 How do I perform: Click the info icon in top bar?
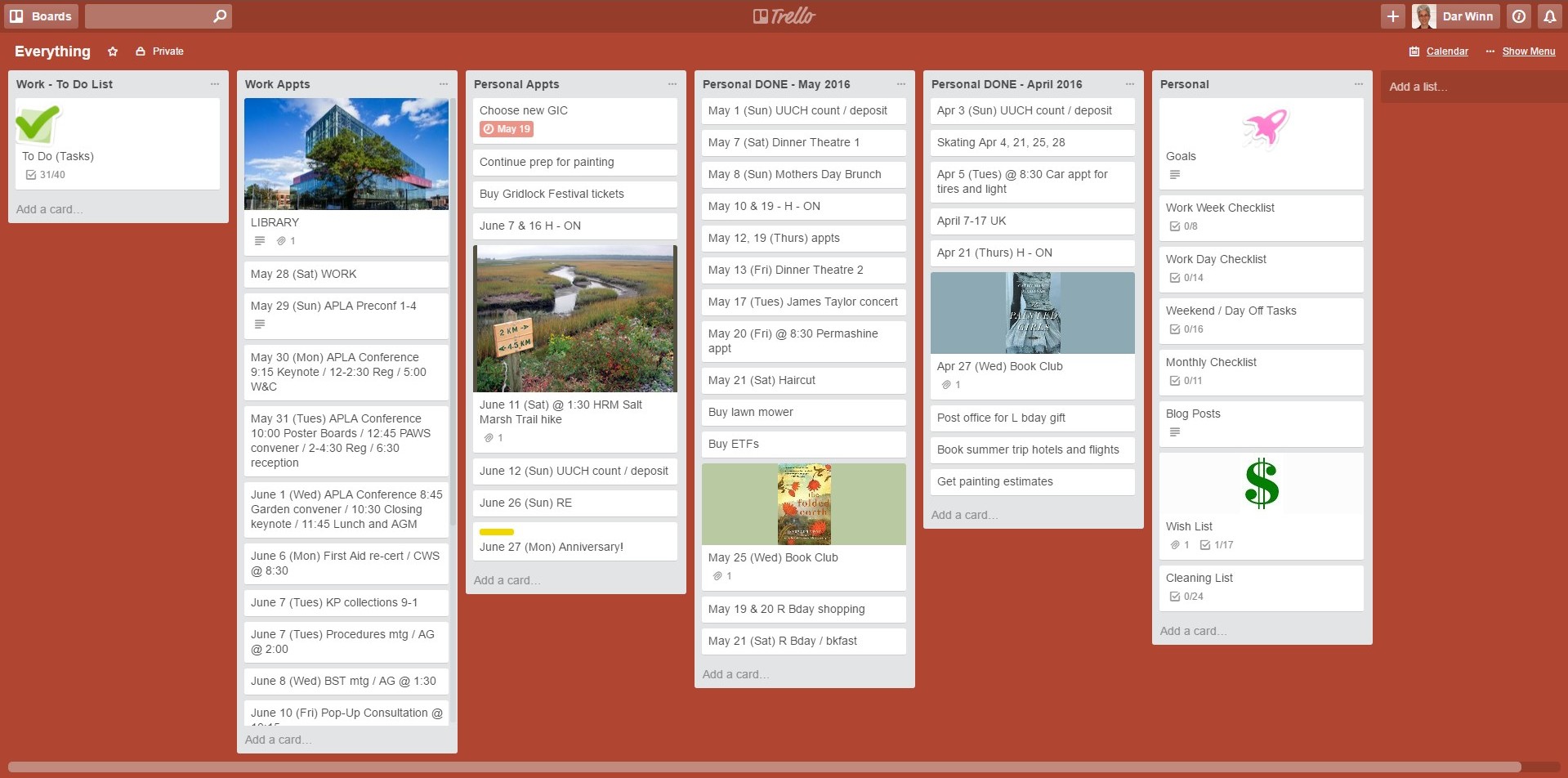click(1519, 16)
